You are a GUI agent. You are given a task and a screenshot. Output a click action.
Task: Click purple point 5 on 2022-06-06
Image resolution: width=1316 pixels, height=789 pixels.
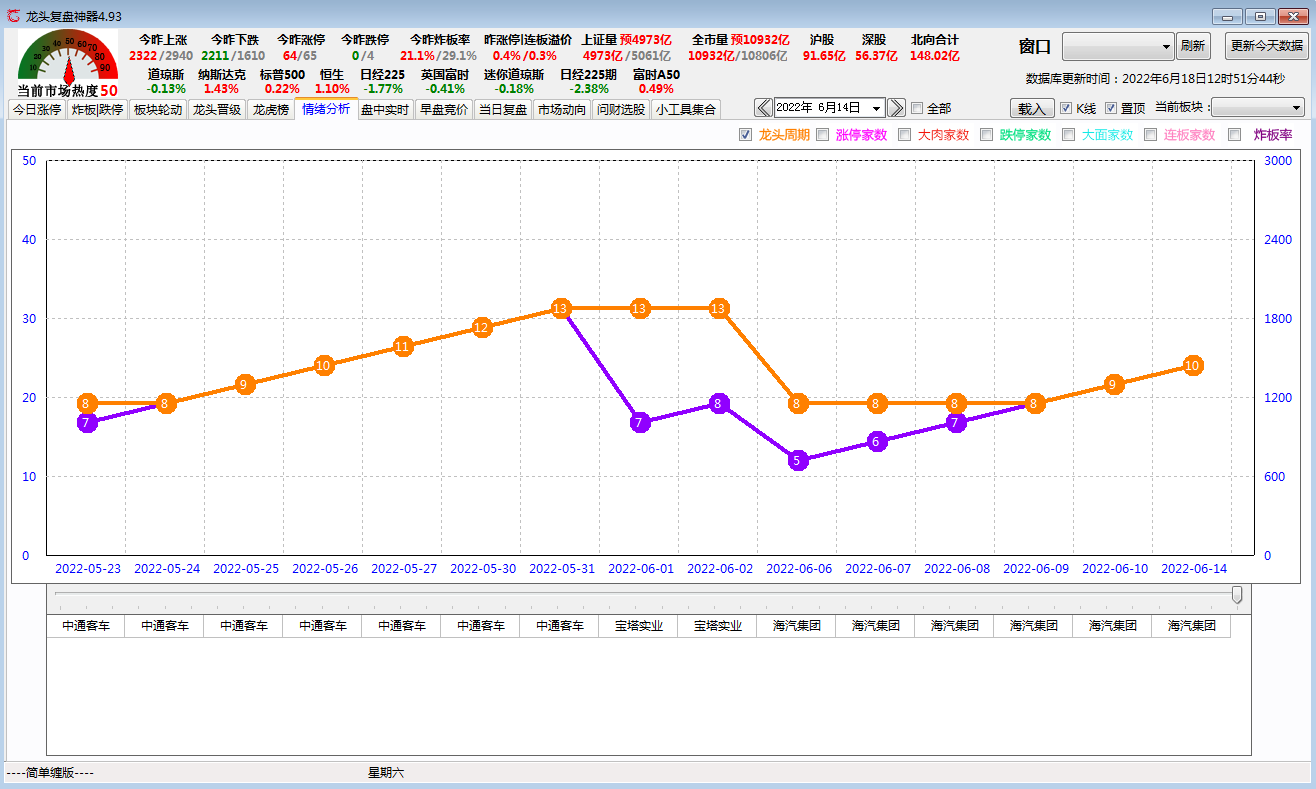[798, 460]
